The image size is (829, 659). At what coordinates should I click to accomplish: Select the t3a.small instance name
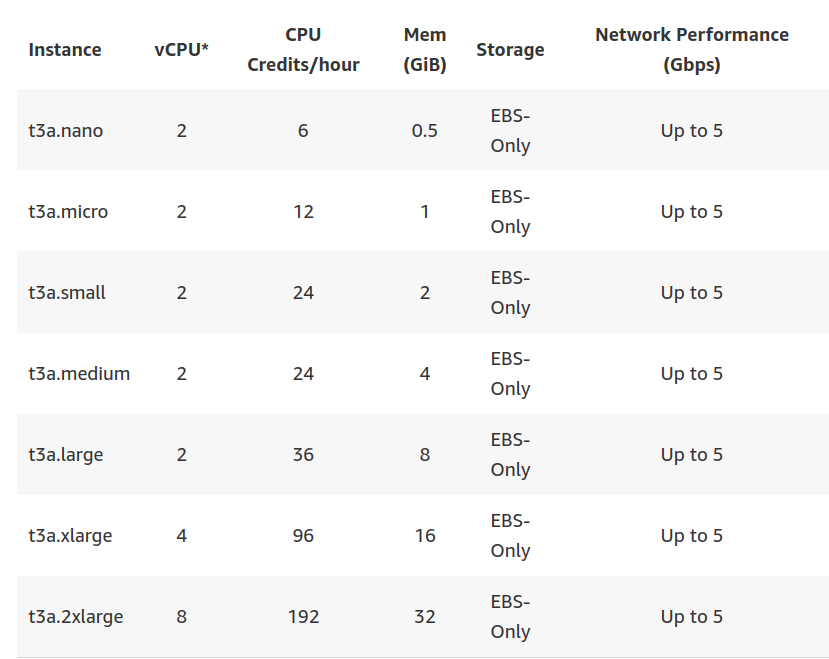67,292
